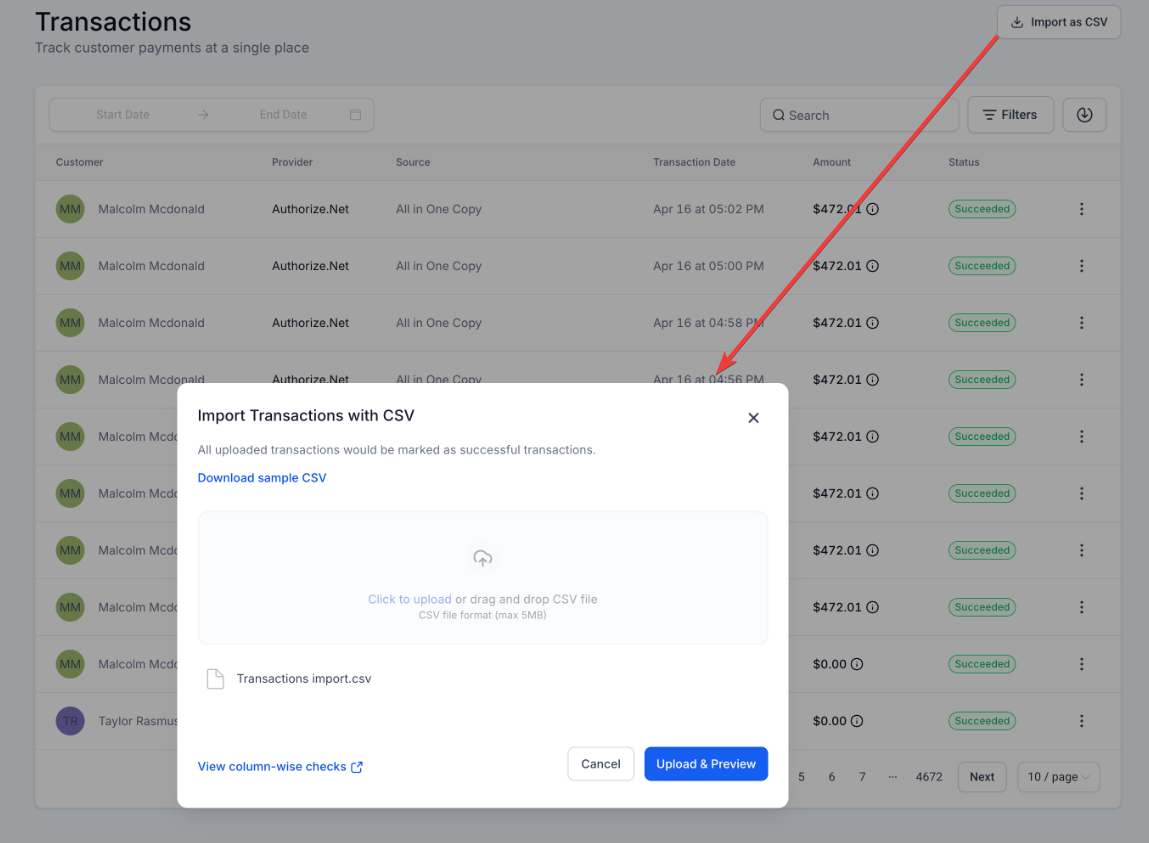Open kebab menu for Taylor Rasmussen row

coord(1081,721)
